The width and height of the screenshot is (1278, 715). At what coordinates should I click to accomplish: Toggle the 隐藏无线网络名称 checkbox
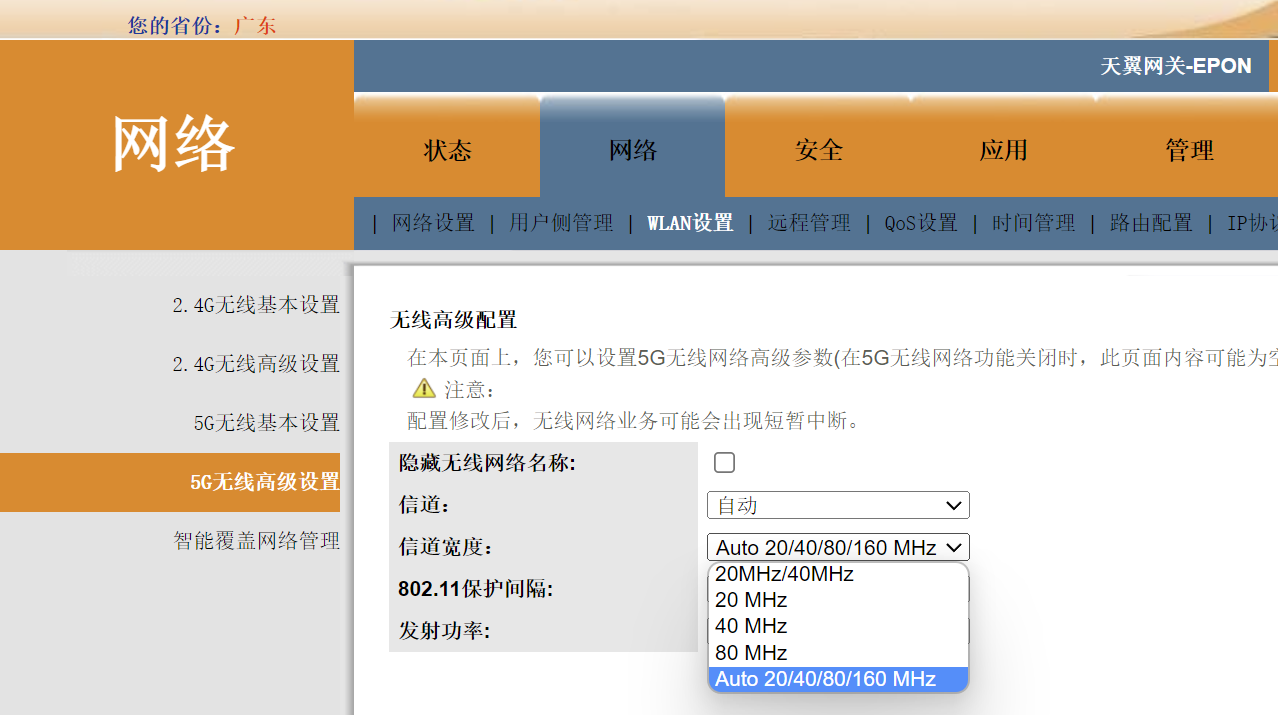(x=724, y=462)
